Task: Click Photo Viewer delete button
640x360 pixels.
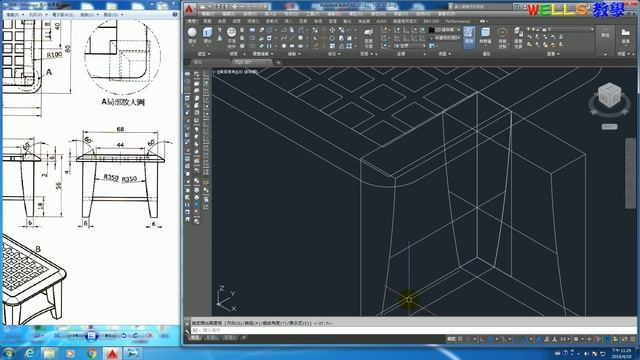Action: click(x=150, y=336)
